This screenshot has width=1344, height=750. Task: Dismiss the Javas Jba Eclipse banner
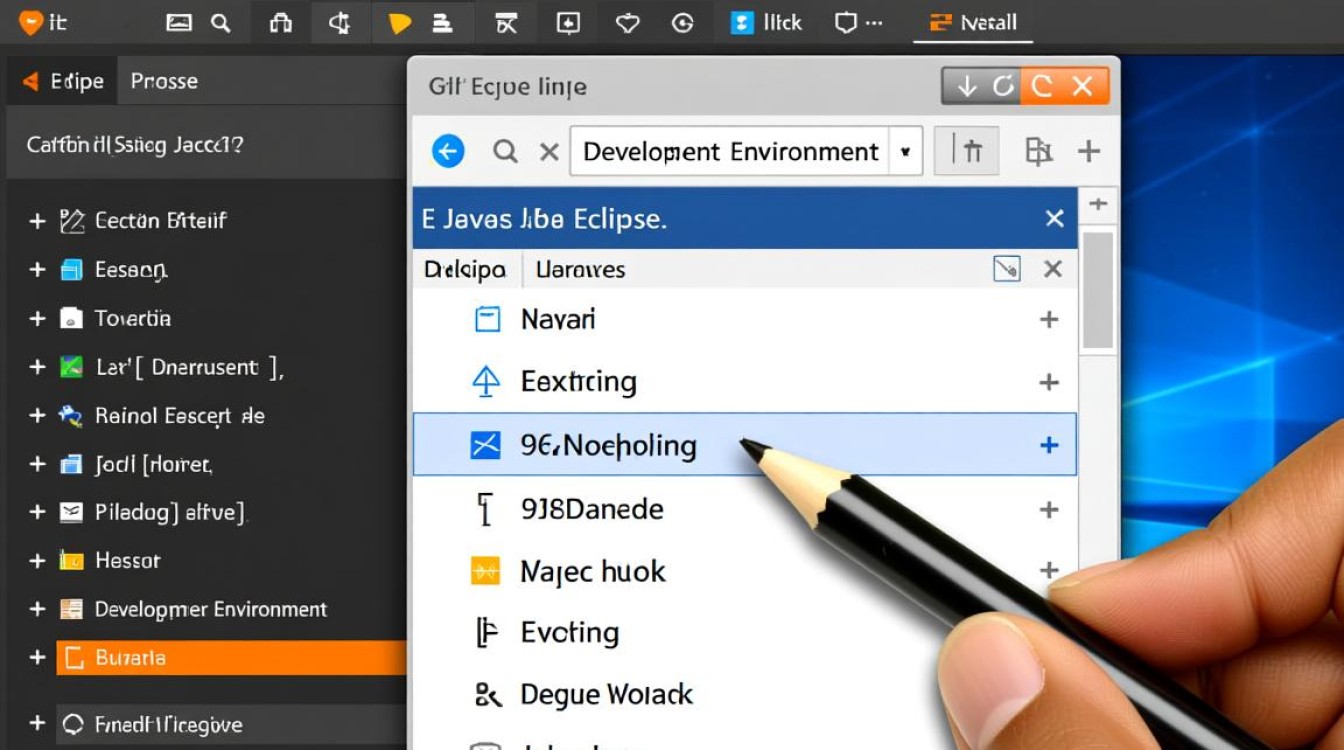point(1054,218)
